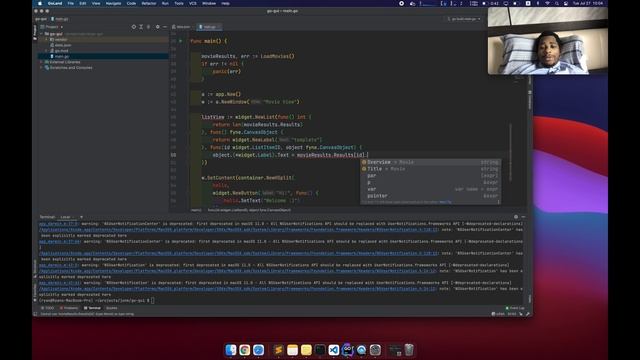Add a new terminal session with plus
Screen dimensions: 640x360
pos(81,217)
